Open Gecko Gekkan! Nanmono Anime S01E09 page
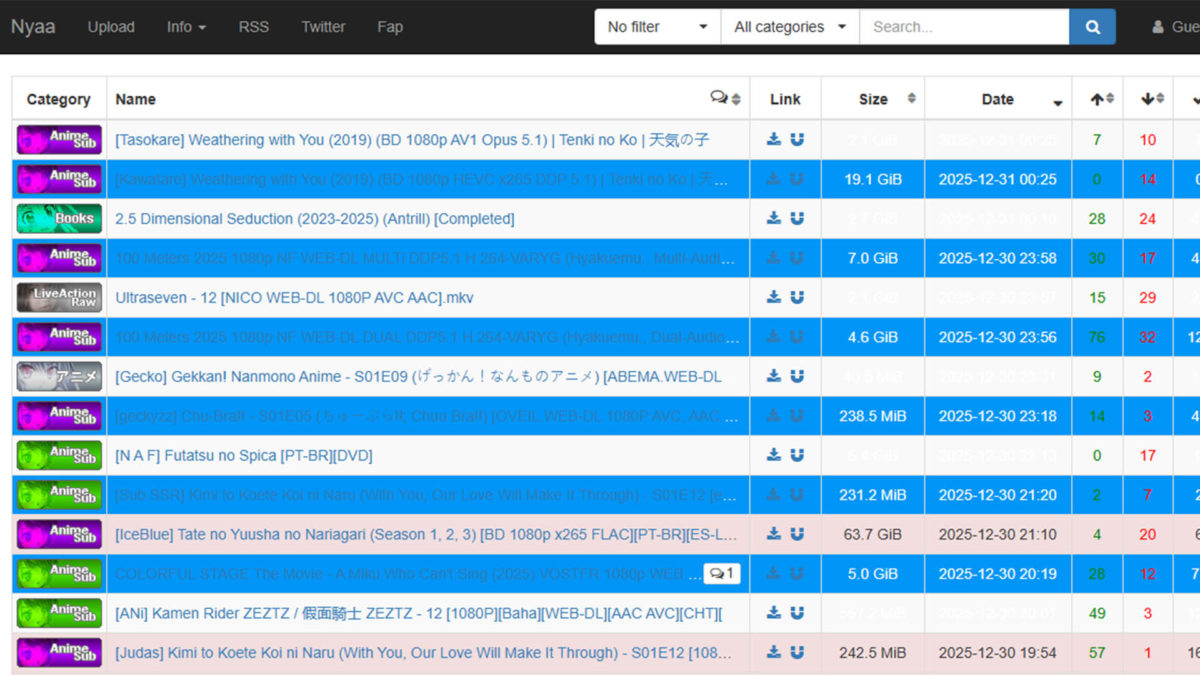 pyautogui.click(x=418, y=376)
